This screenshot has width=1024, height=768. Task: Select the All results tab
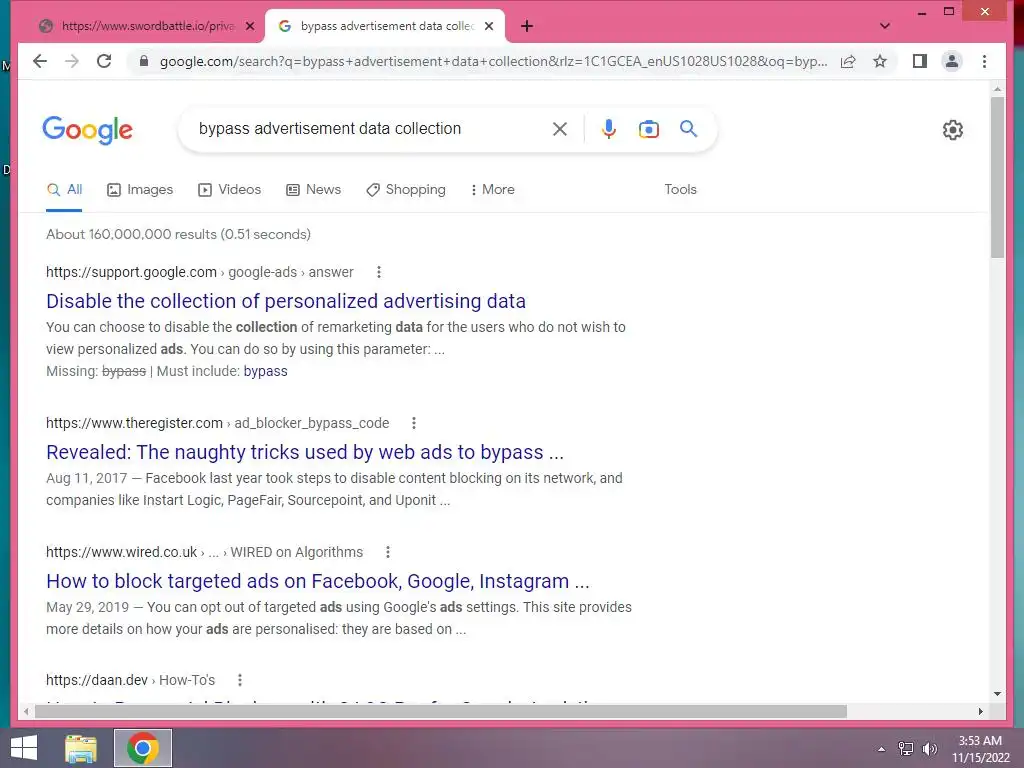point(64,189)
